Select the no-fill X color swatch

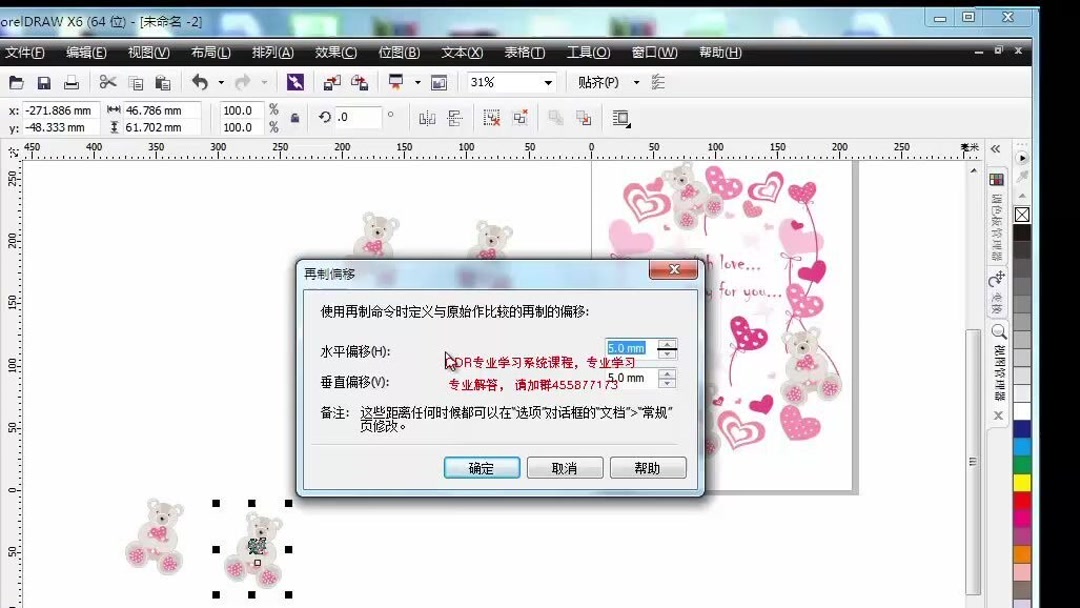pyautogui.click(x=1021, y=213)
